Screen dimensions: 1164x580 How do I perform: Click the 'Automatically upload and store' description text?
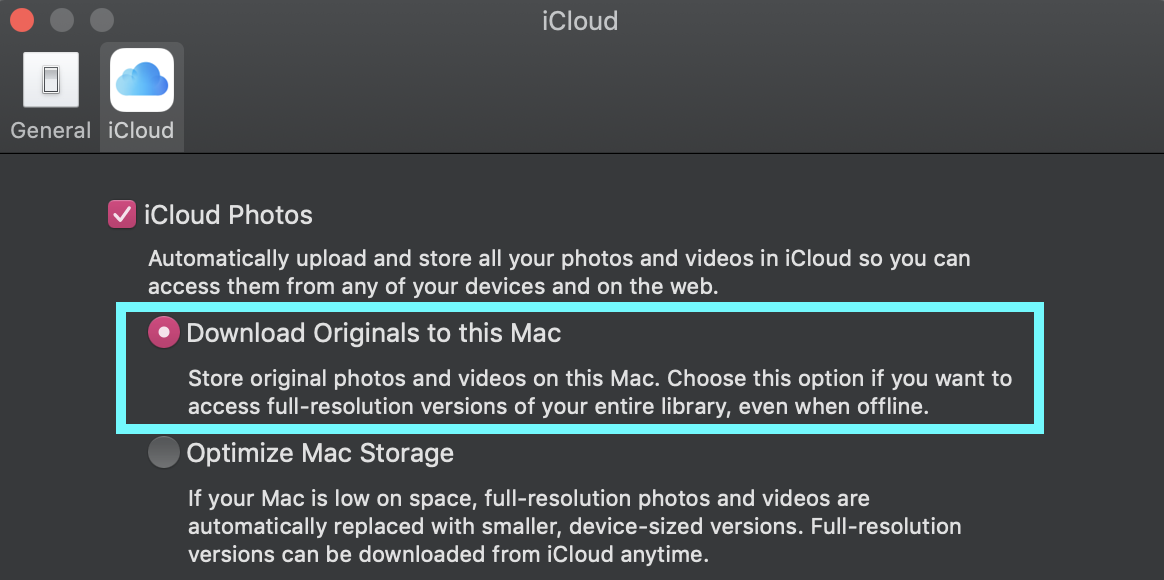pyautogui.click(x=560, y=273)
